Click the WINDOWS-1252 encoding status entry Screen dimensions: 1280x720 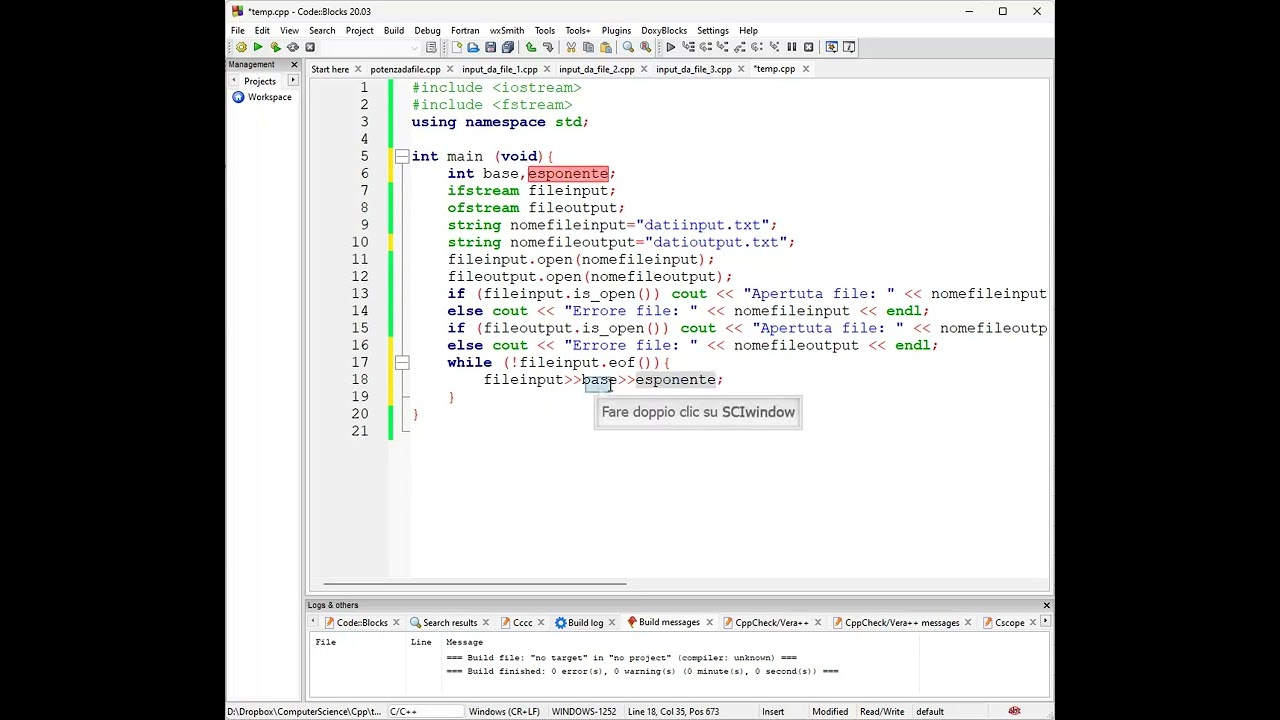click(x=584, y=712)
